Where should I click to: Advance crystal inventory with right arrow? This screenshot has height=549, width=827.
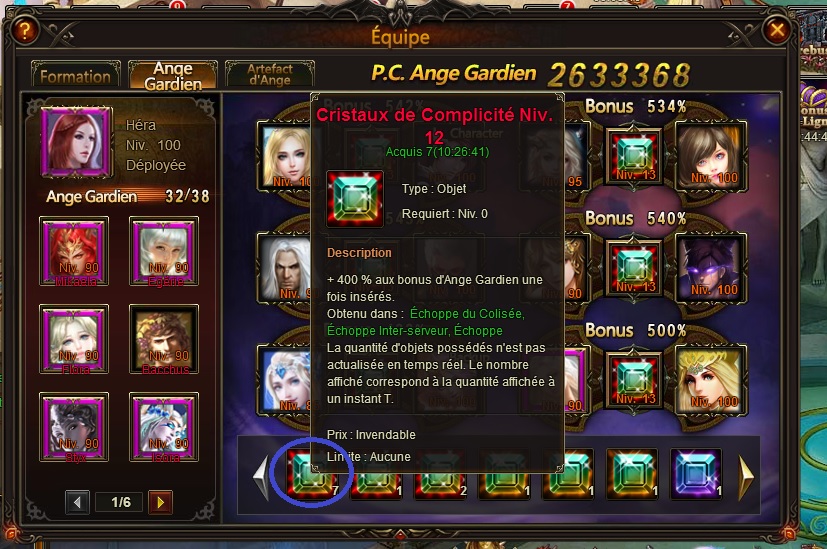pyautogui.click(x=746, y=477)
